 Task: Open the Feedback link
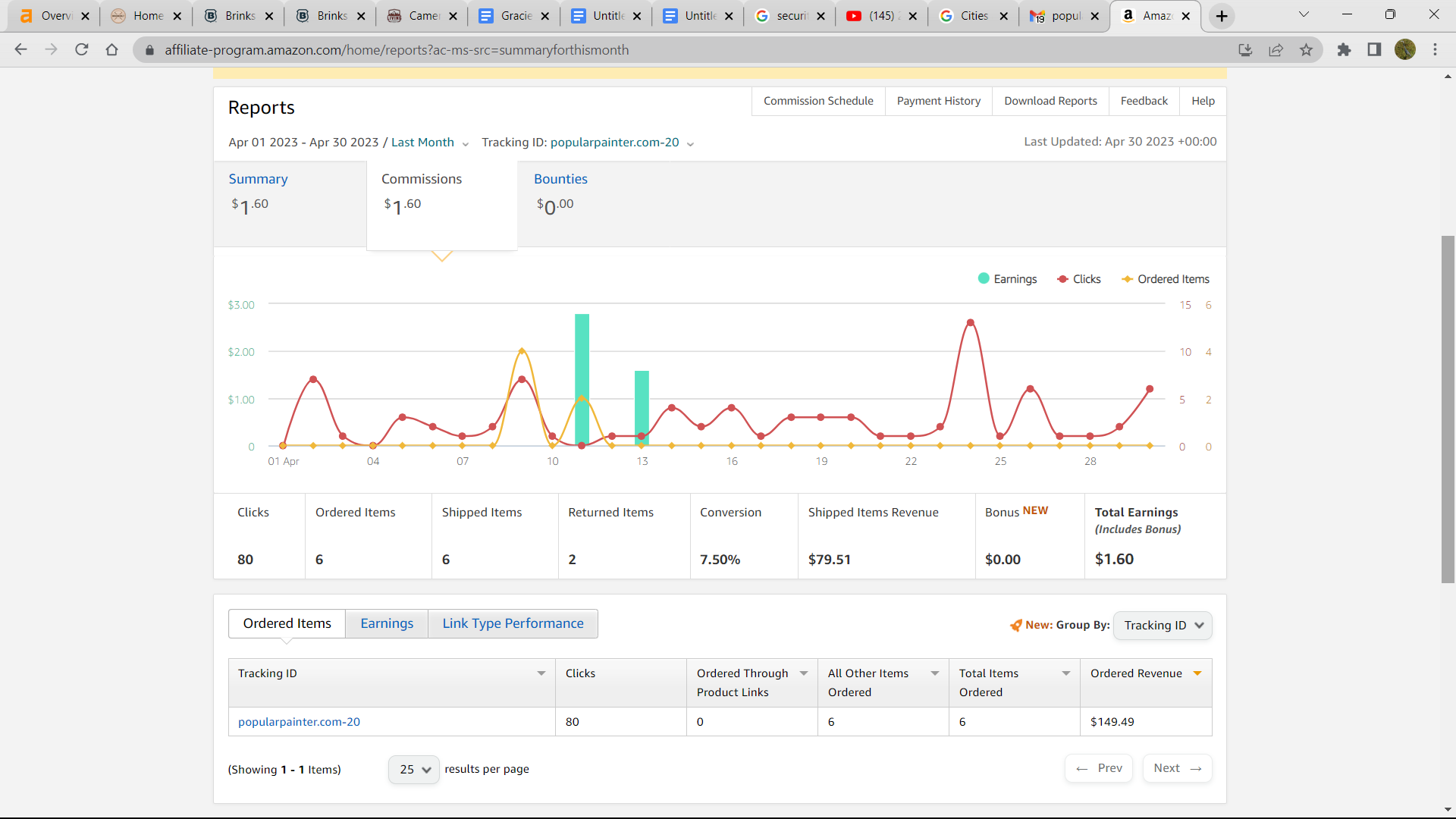(x=1144, y=101)
